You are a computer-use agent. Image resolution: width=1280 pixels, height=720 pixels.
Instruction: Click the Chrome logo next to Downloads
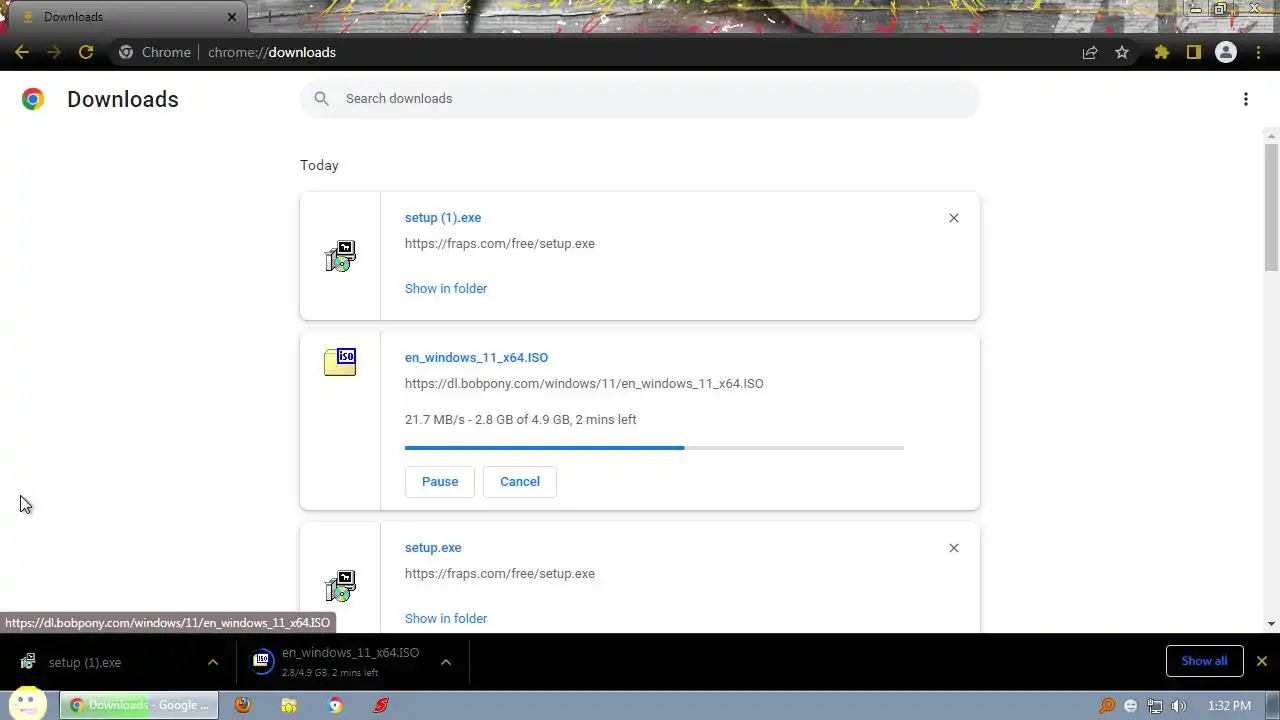[x=33, y=99]
